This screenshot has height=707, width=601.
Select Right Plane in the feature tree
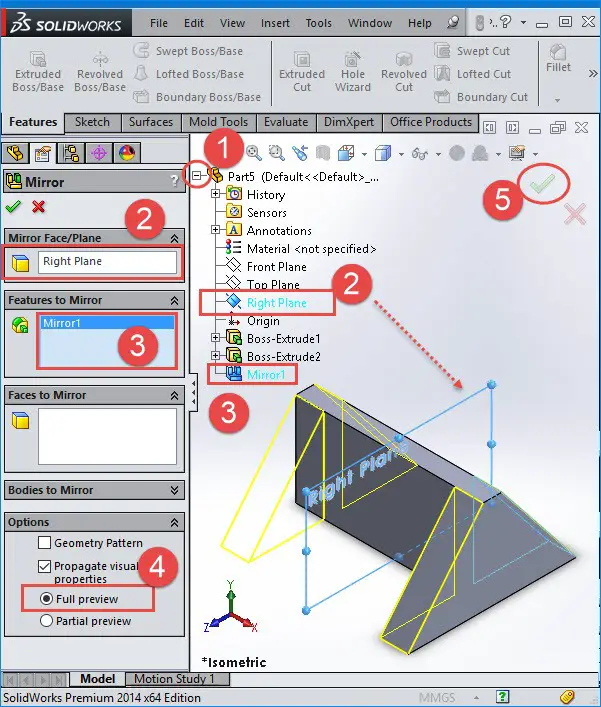(x=276, y=303)
